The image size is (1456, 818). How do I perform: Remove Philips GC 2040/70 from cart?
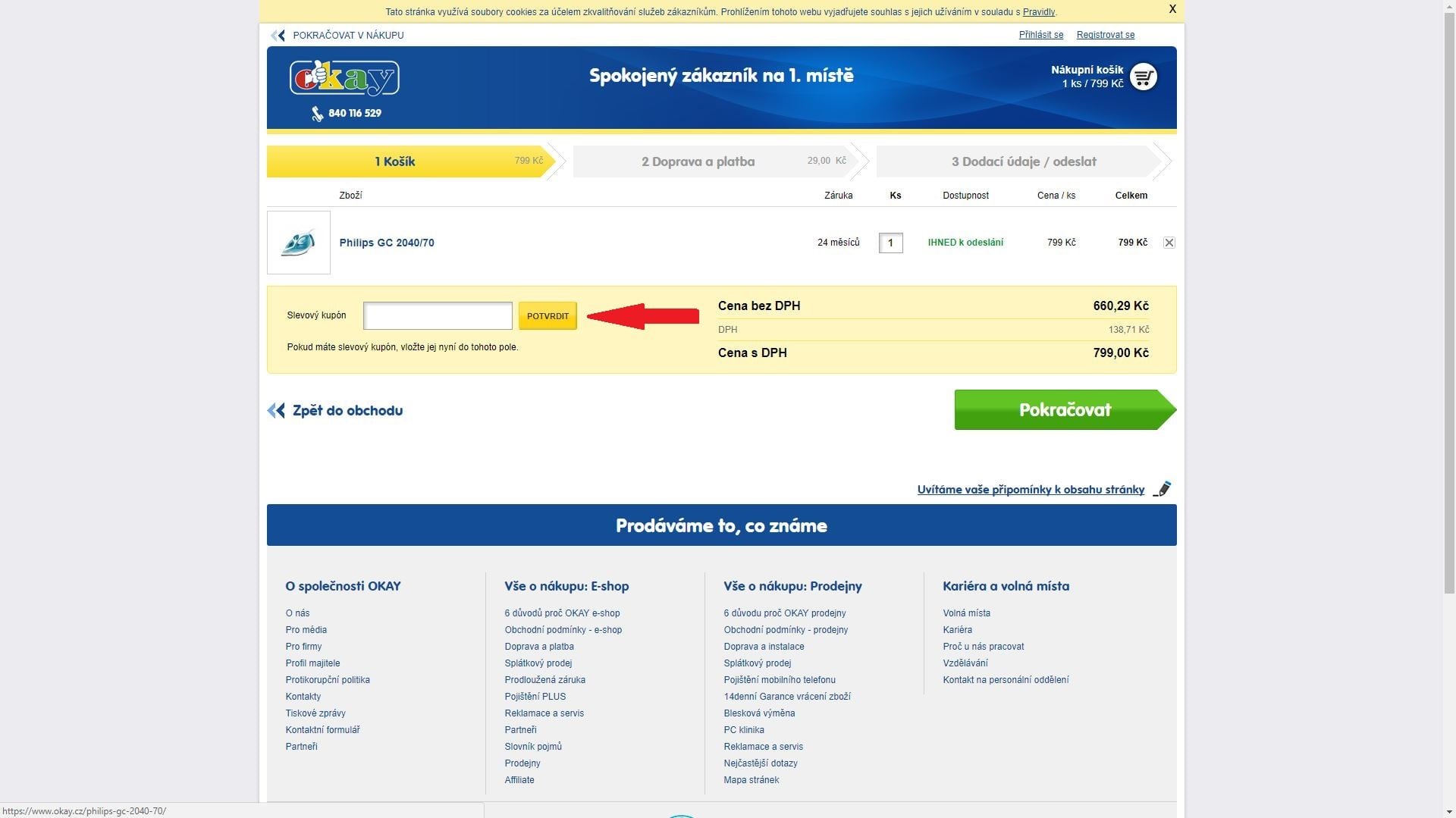[1169, 243]
